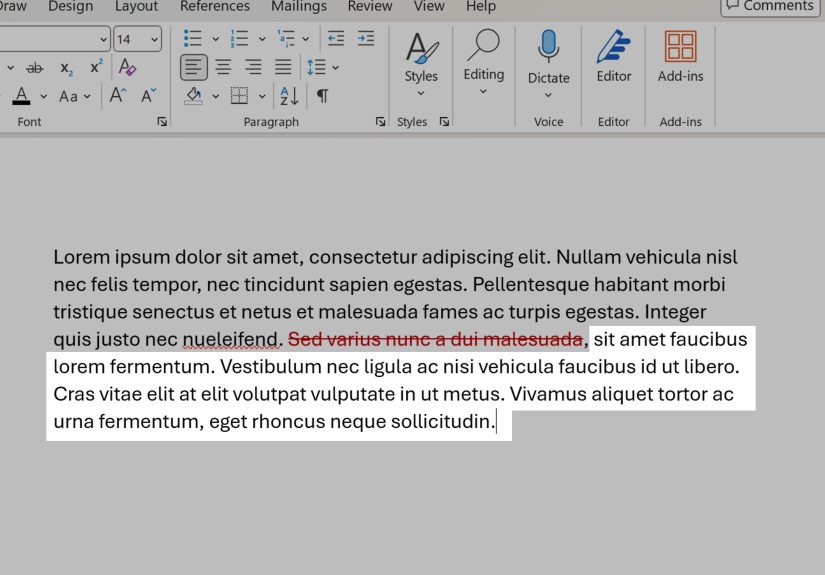Open the Add-ins pane

[x=680, y=56]
